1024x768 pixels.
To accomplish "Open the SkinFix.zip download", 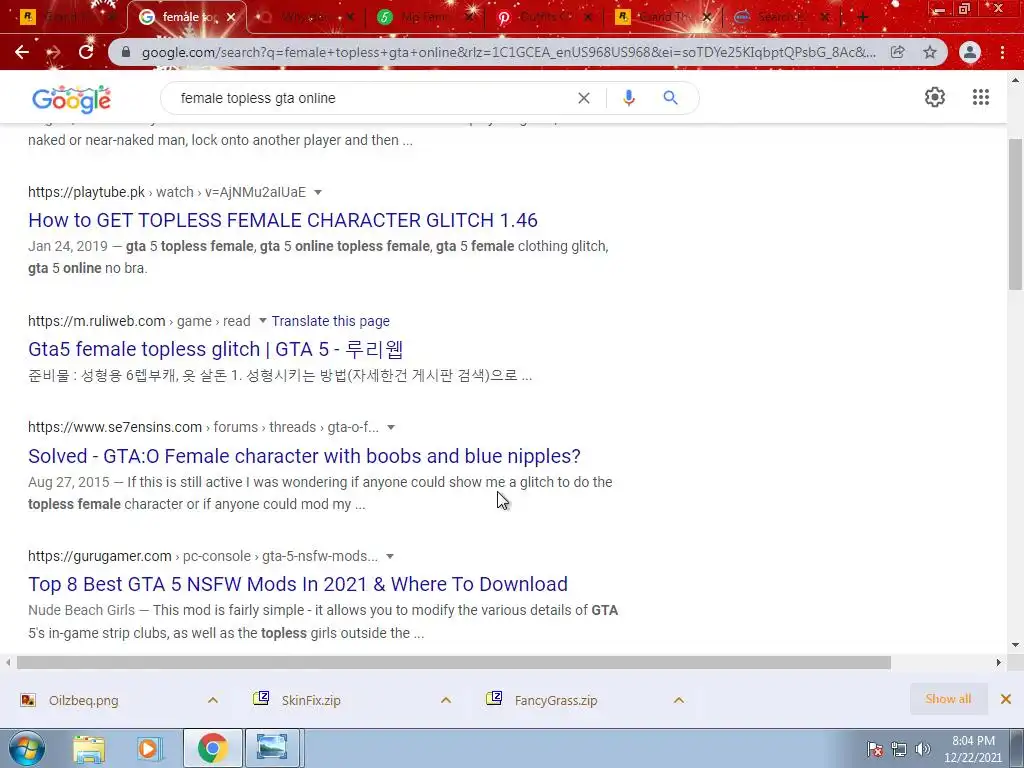I will (x=311, y=701).
